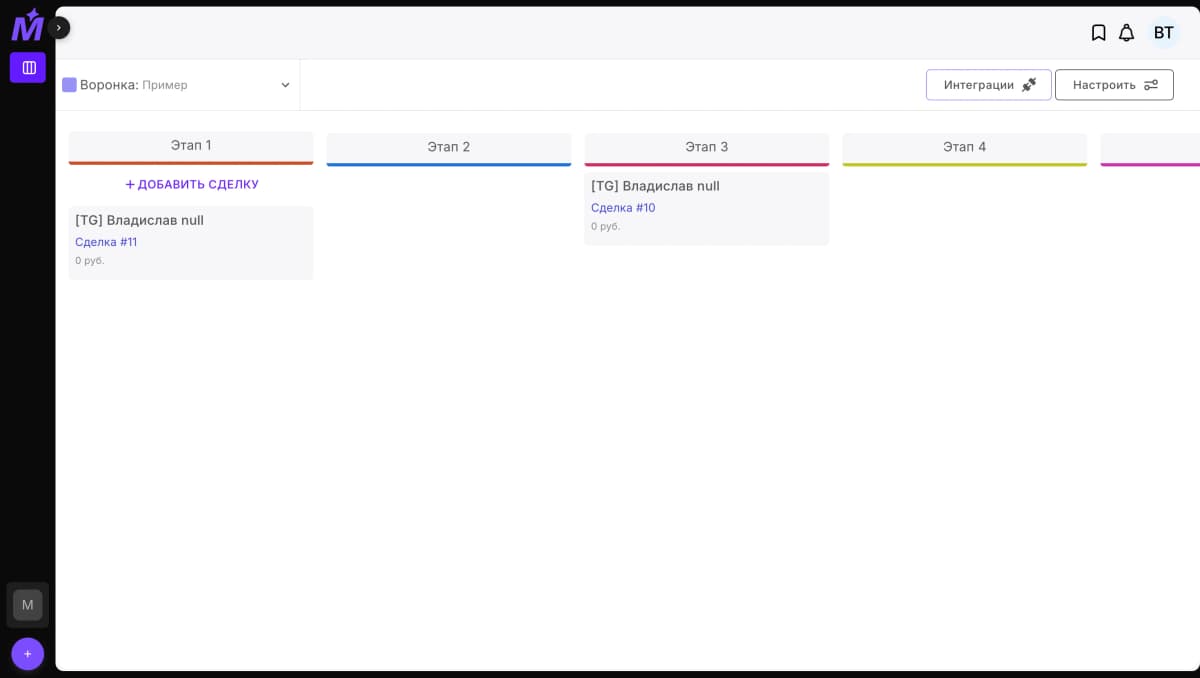This screenshot has width=1200, height=678.
Task: Select the Этап 4 column header
Action: point(964,147)
